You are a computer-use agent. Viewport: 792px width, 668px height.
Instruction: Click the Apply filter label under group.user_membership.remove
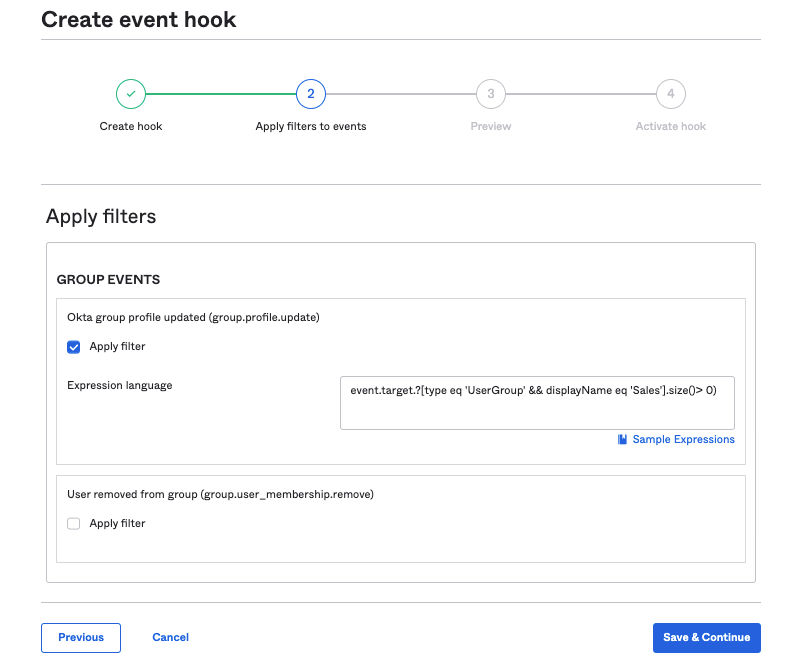117,523
